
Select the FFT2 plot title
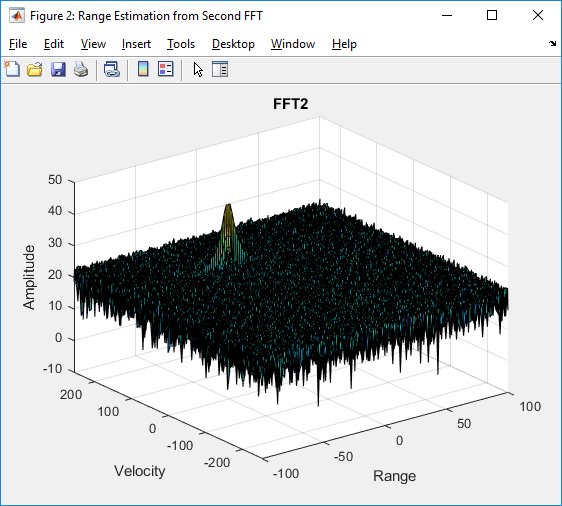(290, 104)
